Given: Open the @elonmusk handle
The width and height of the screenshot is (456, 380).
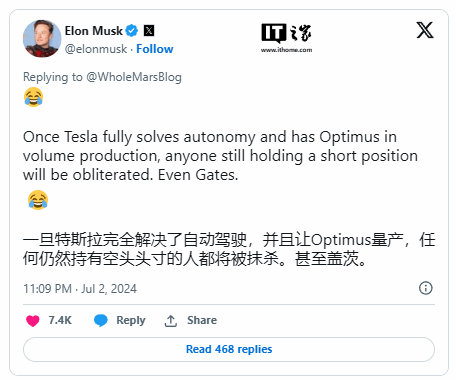Looking at the screenshot, I should [x=96, y=49].
